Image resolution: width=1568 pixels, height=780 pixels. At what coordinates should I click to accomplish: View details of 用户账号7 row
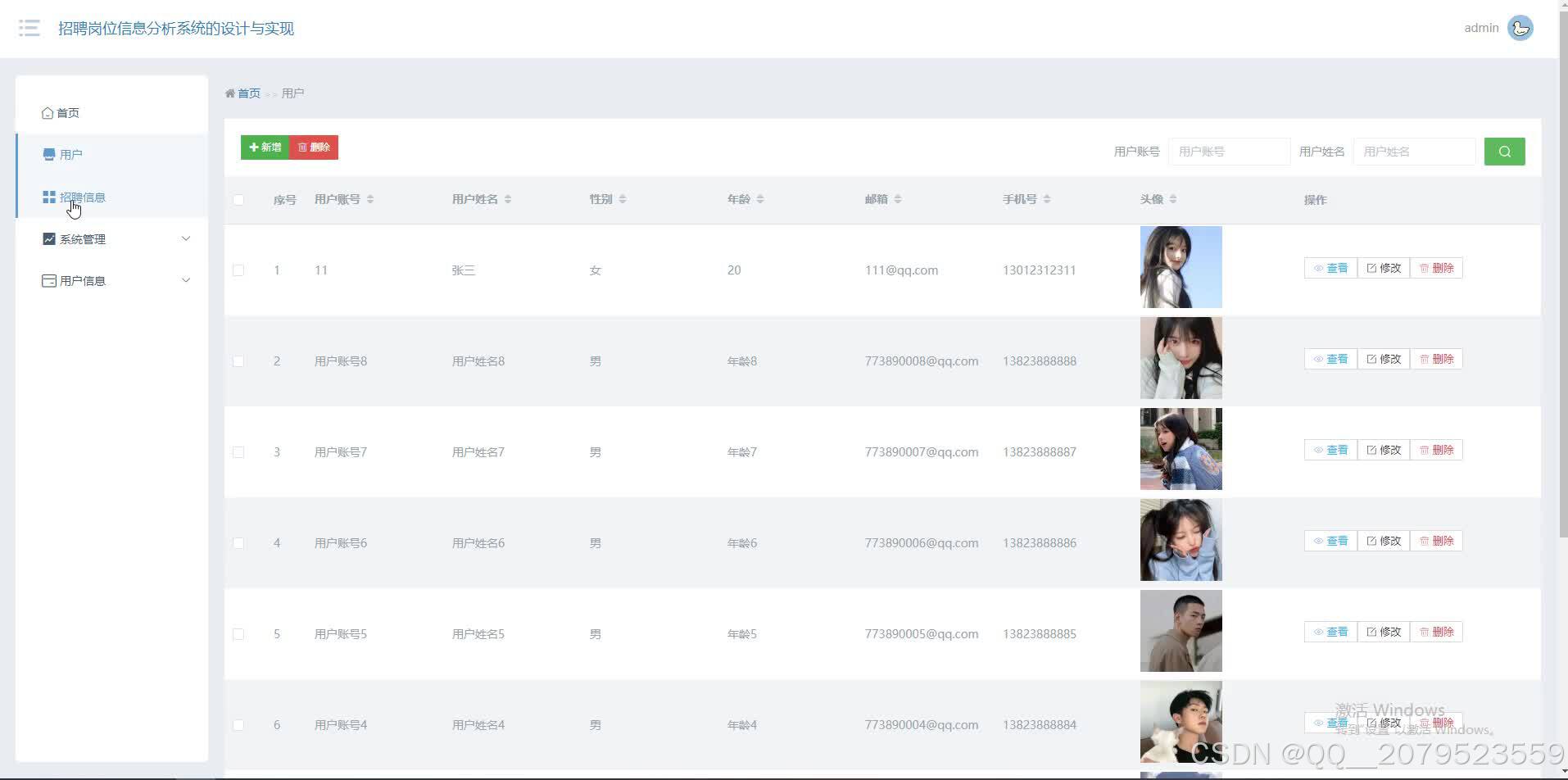coord(1330,450)
